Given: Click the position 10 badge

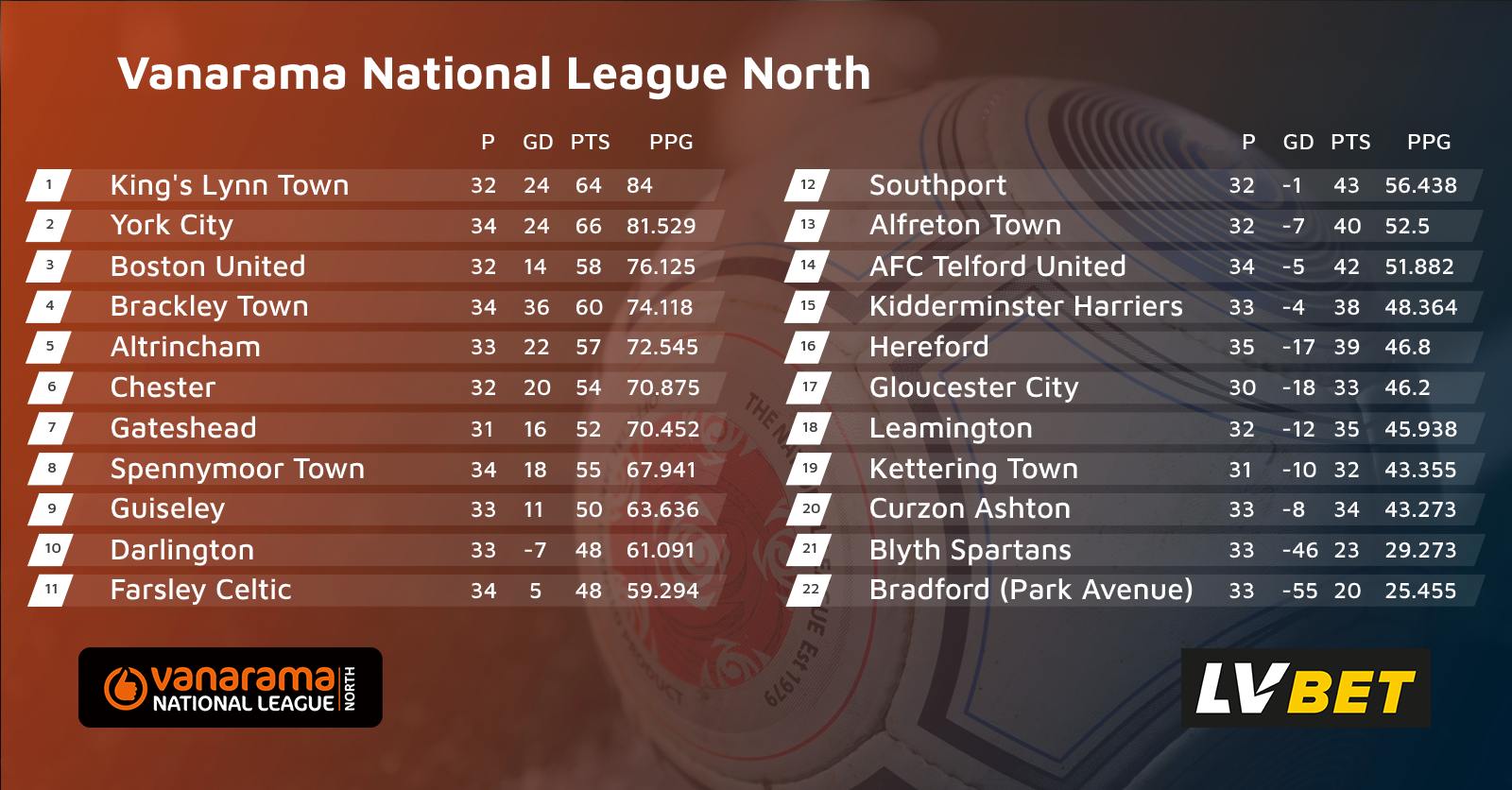Looking at the screenshot, I should point(52,549).
